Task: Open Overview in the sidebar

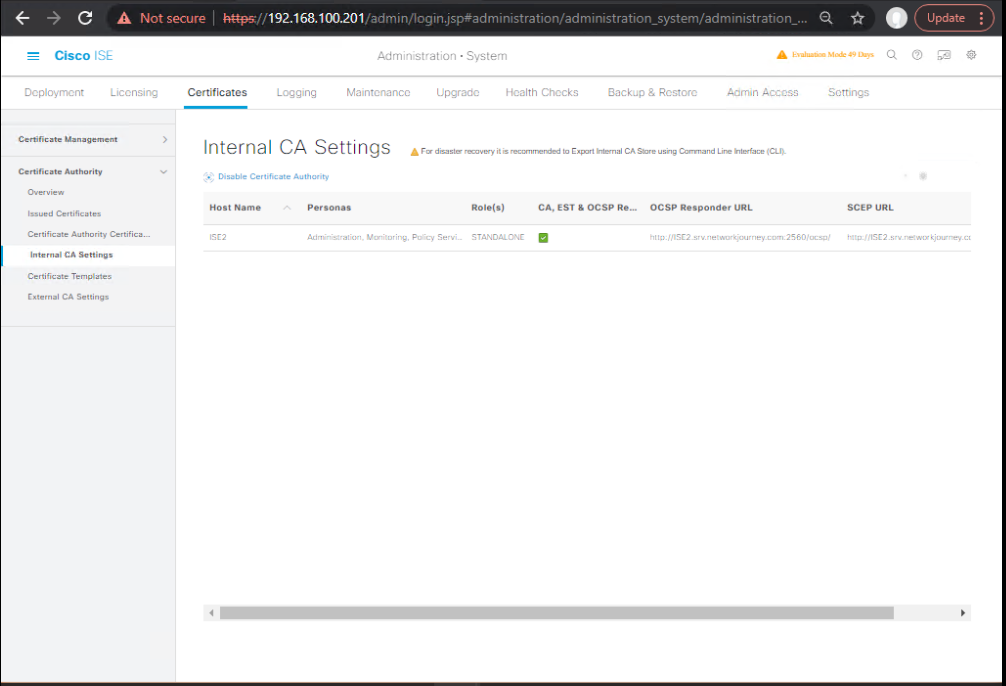Action: [x=46, y=193]
